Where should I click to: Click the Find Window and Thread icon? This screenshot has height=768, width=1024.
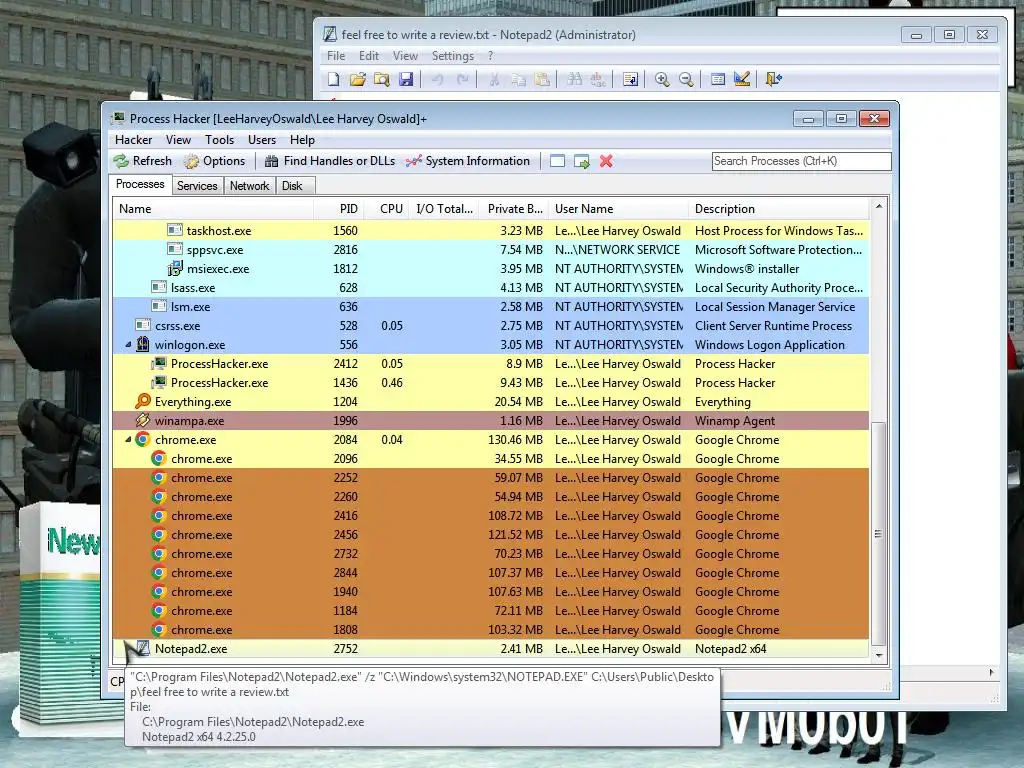[581, 161]
